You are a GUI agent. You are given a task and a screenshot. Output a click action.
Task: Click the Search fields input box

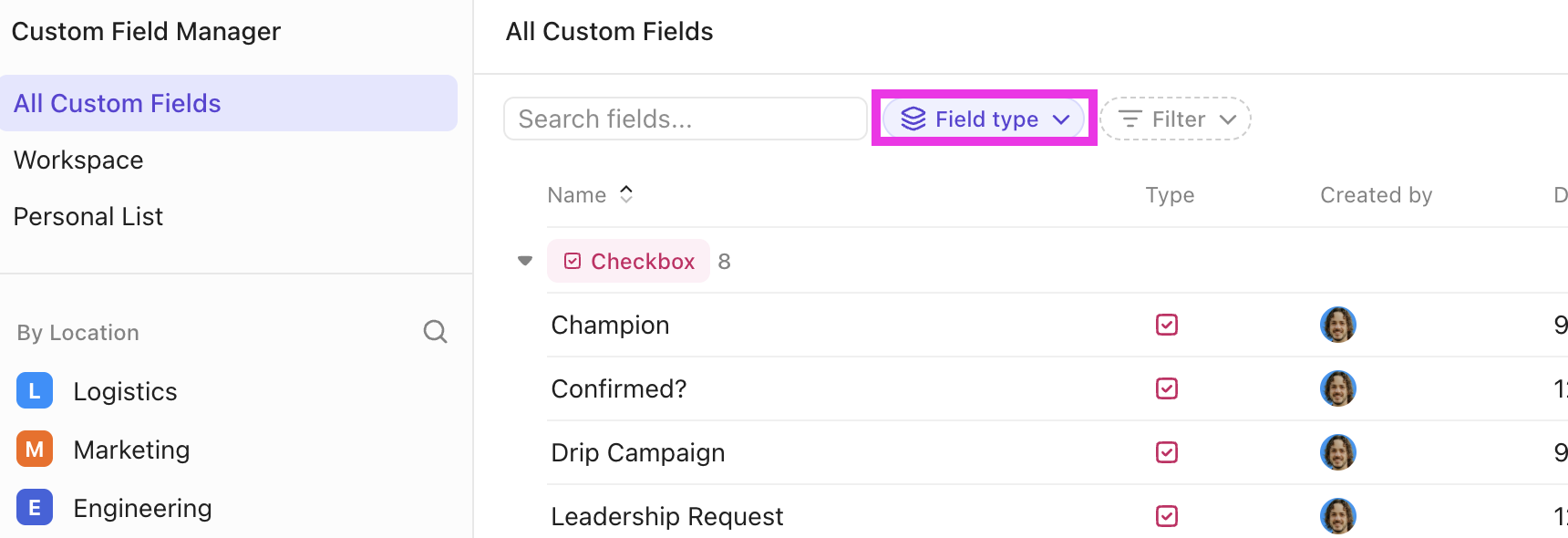point(686,119)
